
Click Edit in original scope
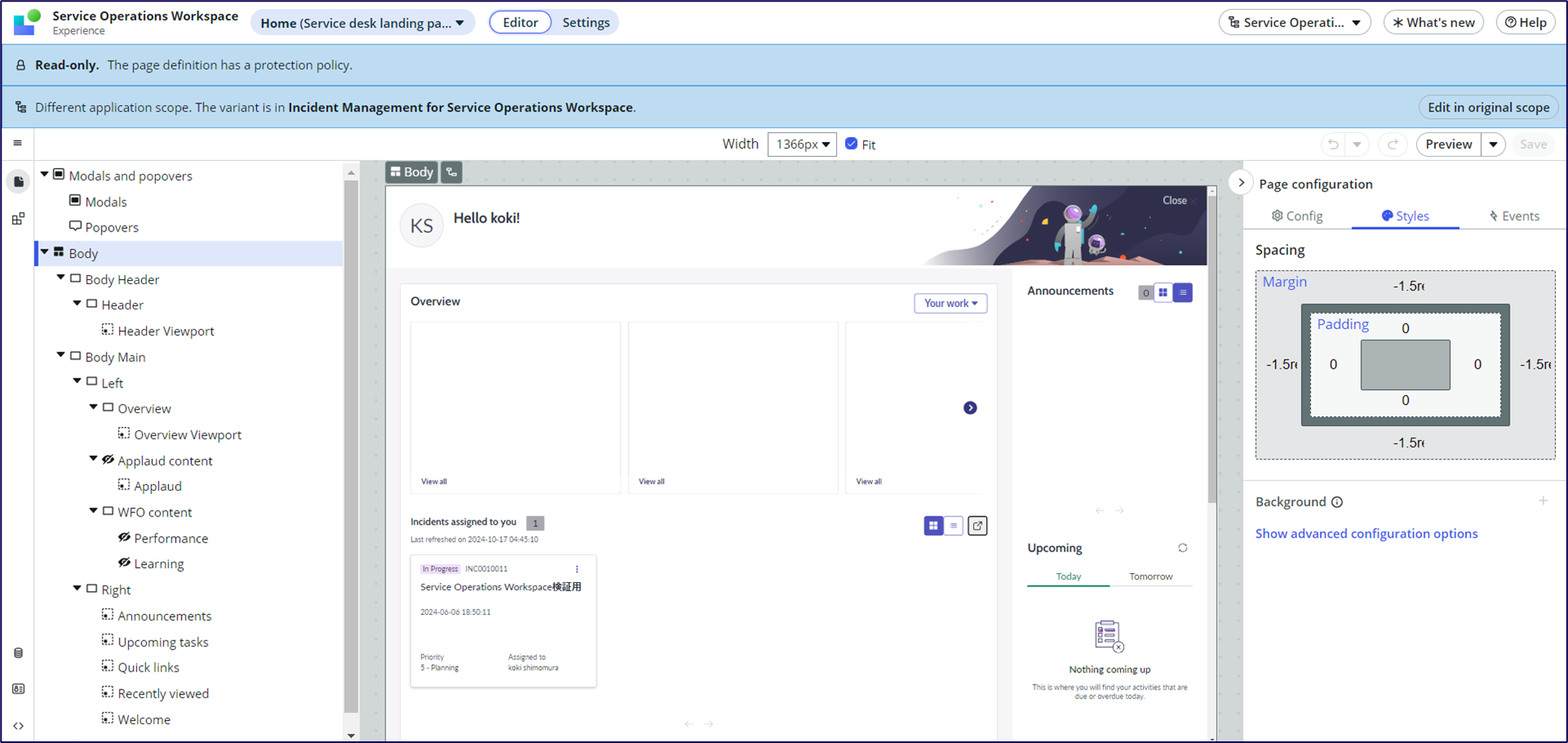1488,107
